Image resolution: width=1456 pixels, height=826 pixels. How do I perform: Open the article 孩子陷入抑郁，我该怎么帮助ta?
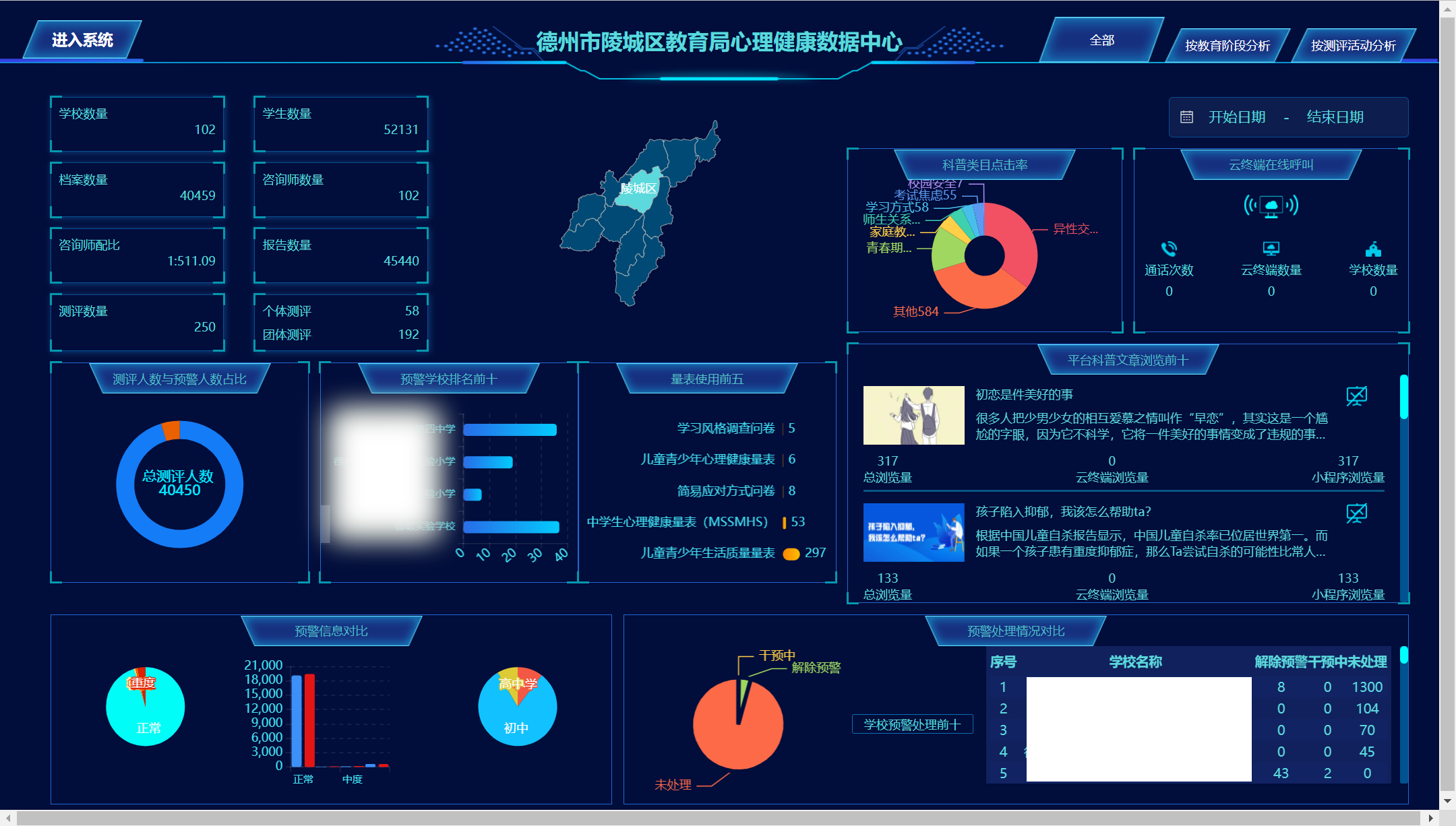pyautogui.click(x=1062, y=511)
